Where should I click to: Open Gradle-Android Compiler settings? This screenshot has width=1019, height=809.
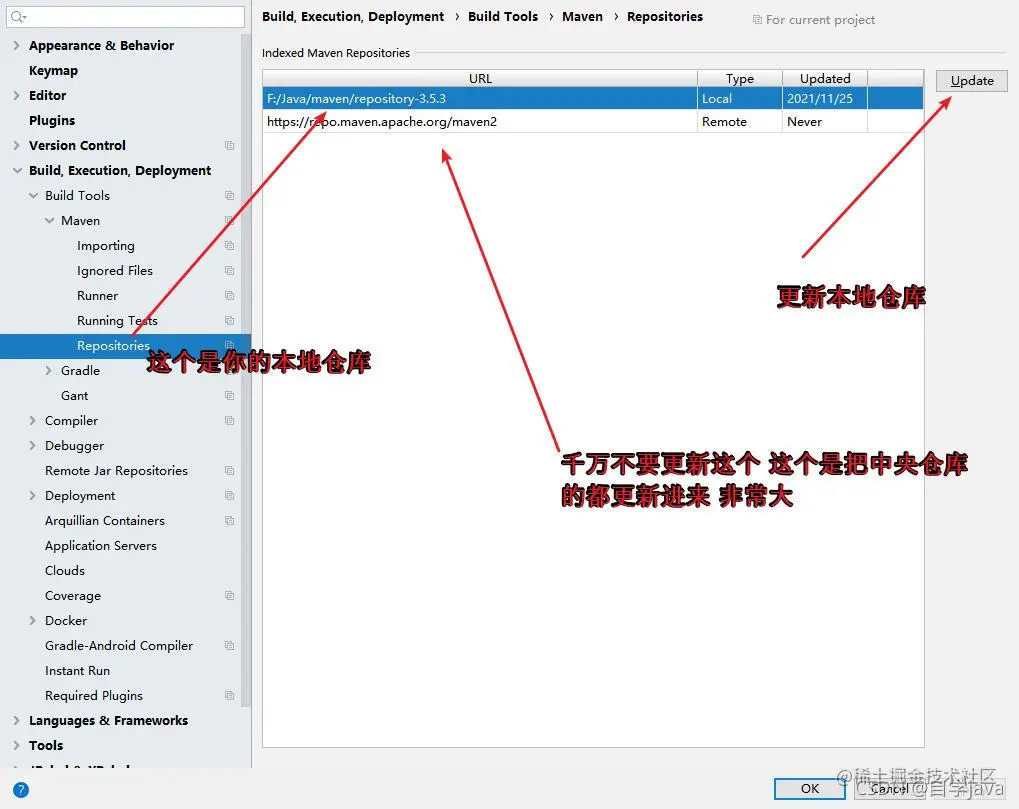[119, 646]
